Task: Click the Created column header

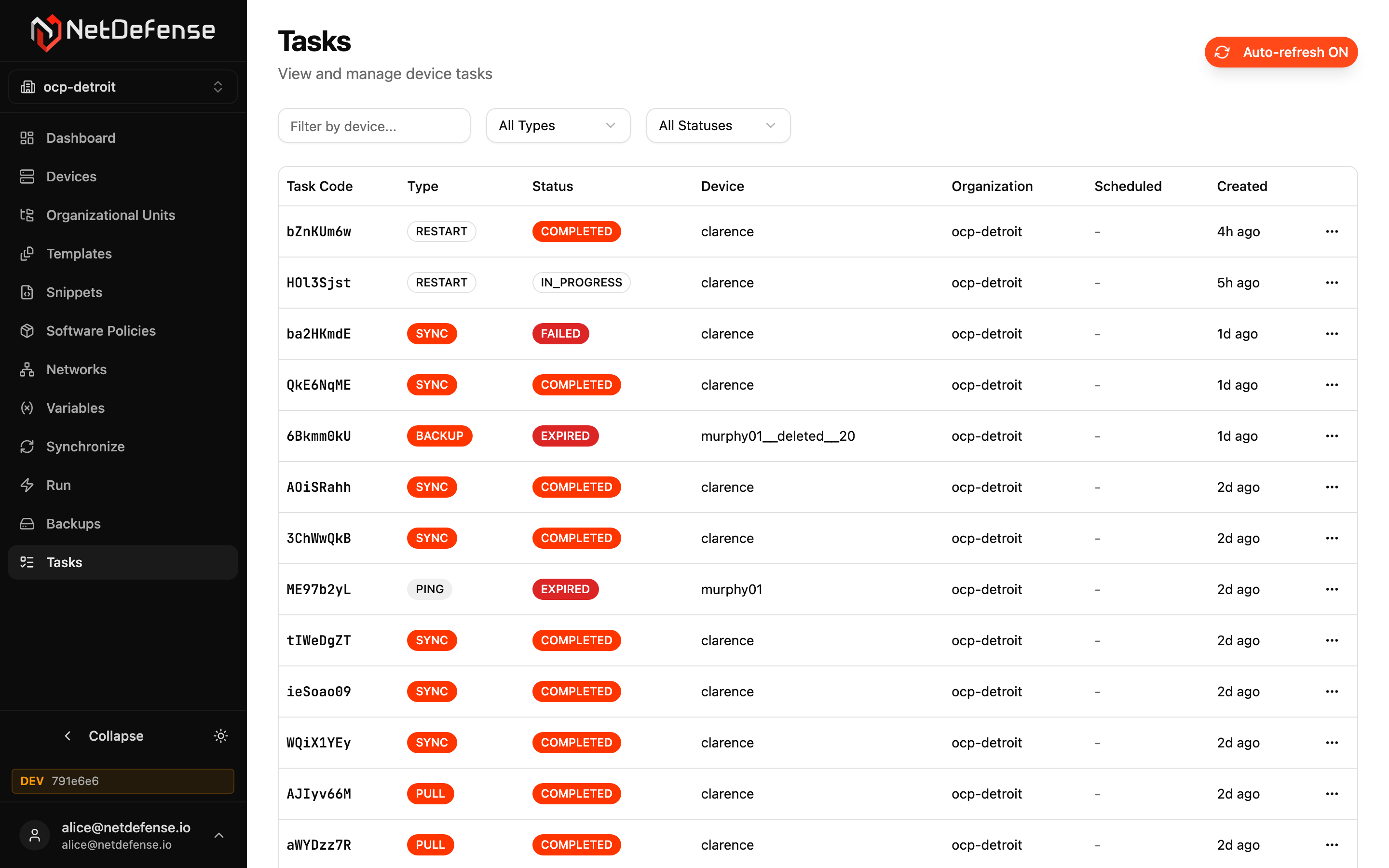Action: 1241,186
